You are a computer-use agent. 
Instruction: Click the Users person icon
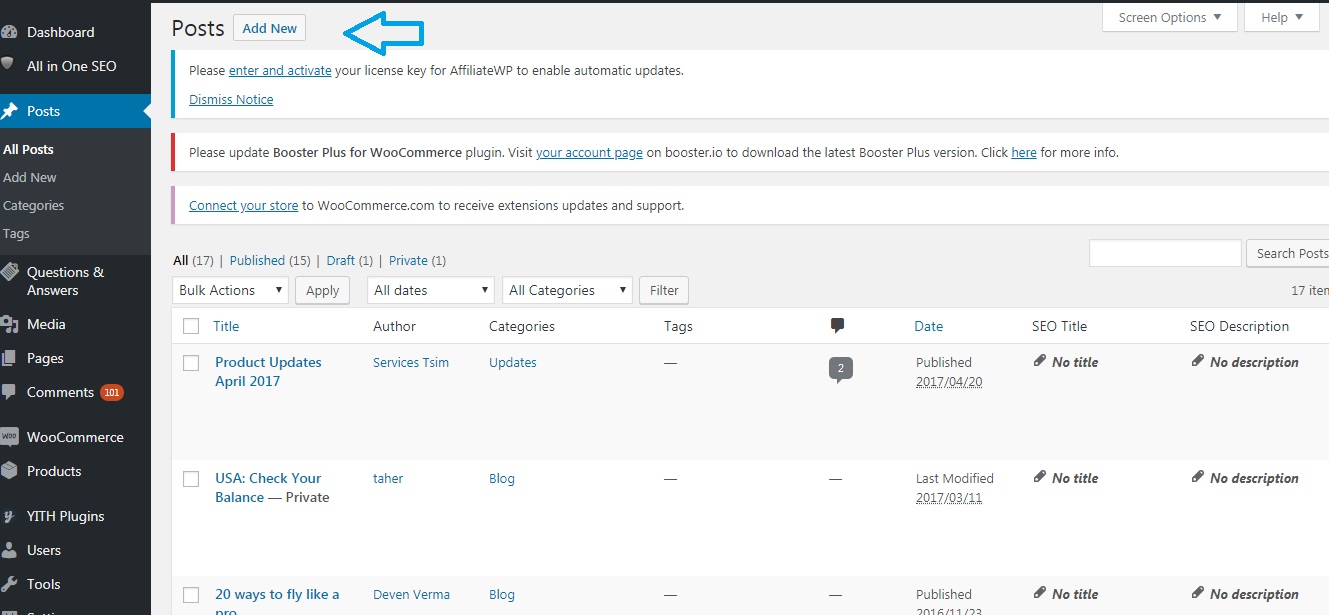pos(9,550)
